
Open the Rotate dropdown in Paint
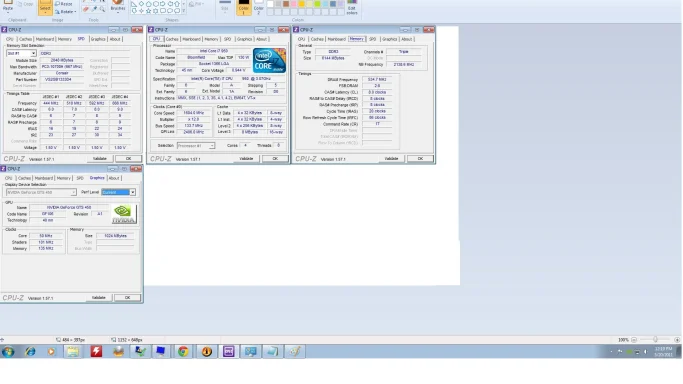pos(66,12)
